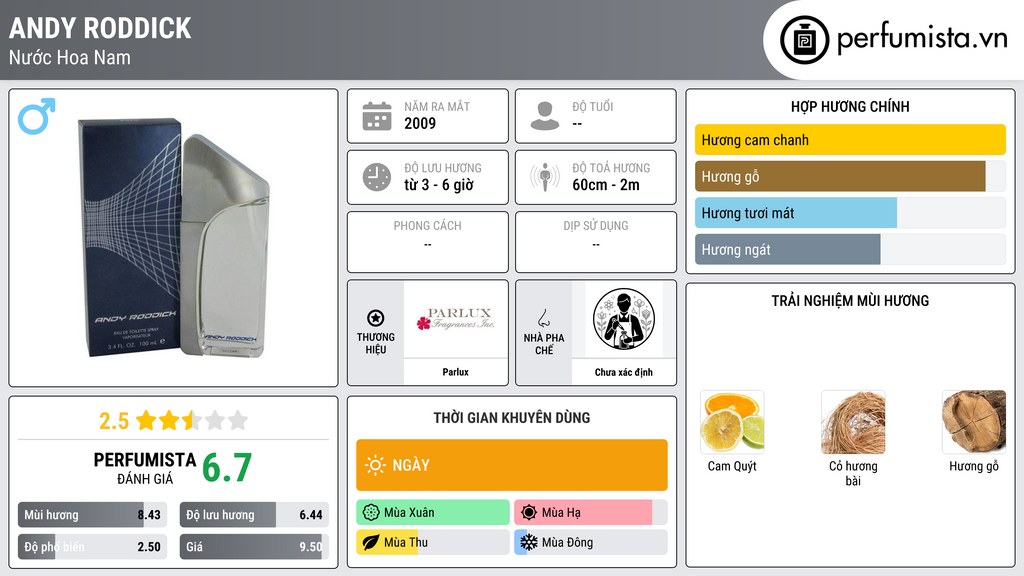Viewport: 1024px width, 576px height.
Task: Open the Cam Quýt citrus note image
Action: pyautogui.click(x=732, y=422)
